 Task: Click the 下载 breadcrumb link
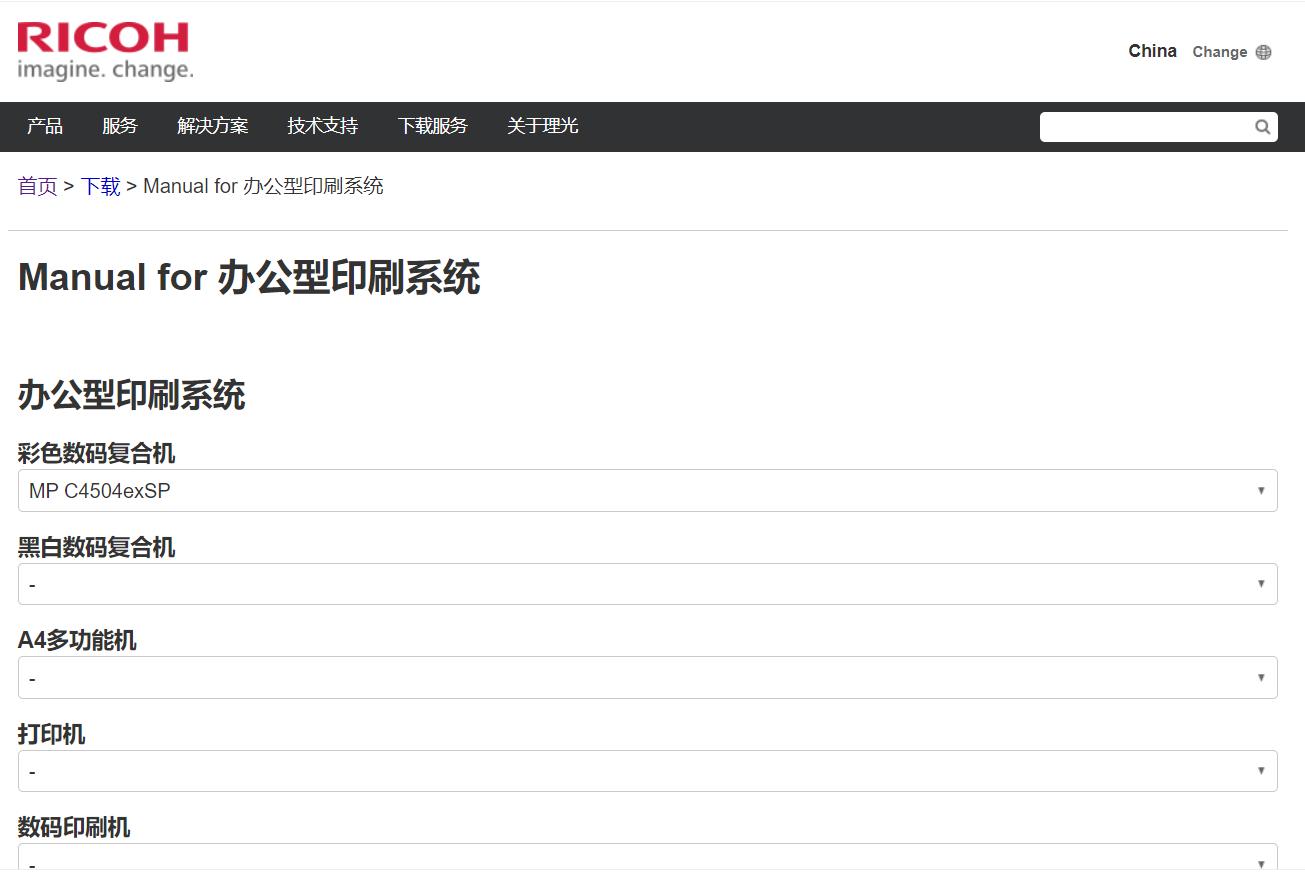pyautogui.click(x=100, y=186)
